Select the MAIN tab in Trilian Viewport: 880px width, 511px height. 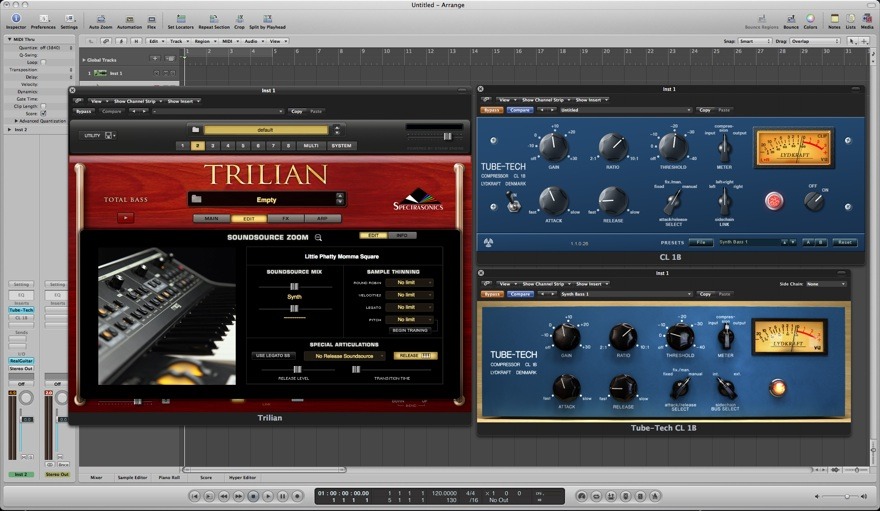click(x=212, y=218)
